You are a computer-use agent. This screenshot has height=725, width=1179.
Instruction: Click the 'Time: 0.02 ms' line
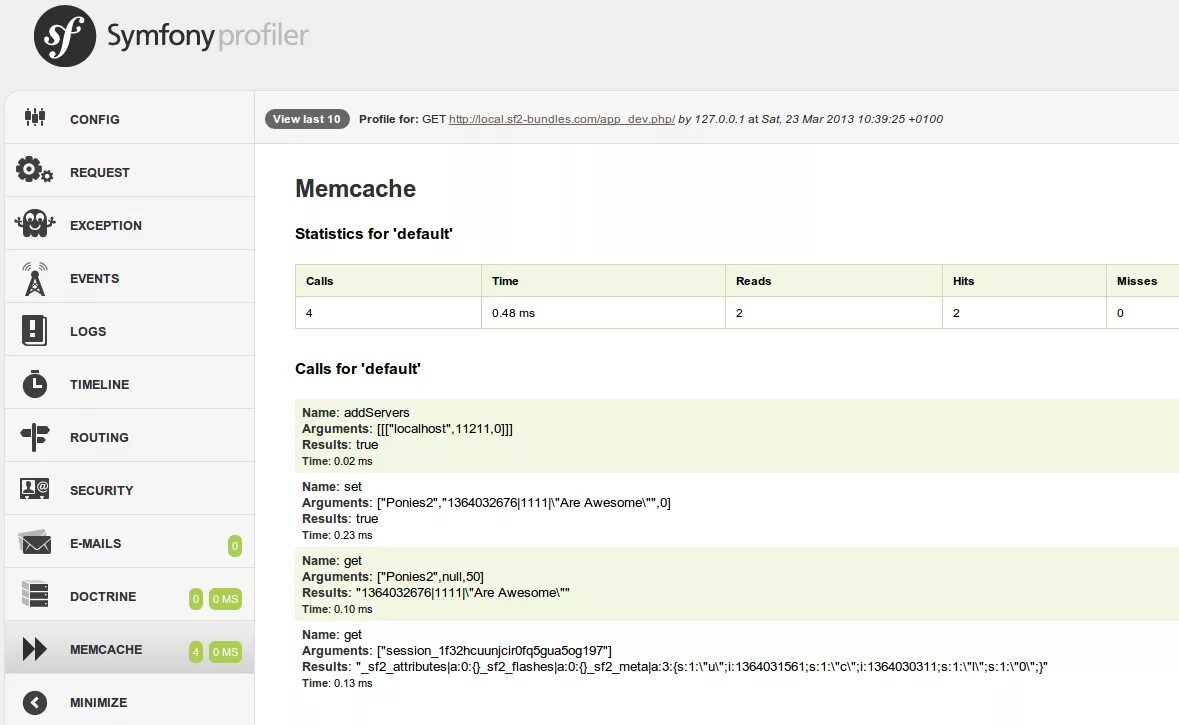337,461
